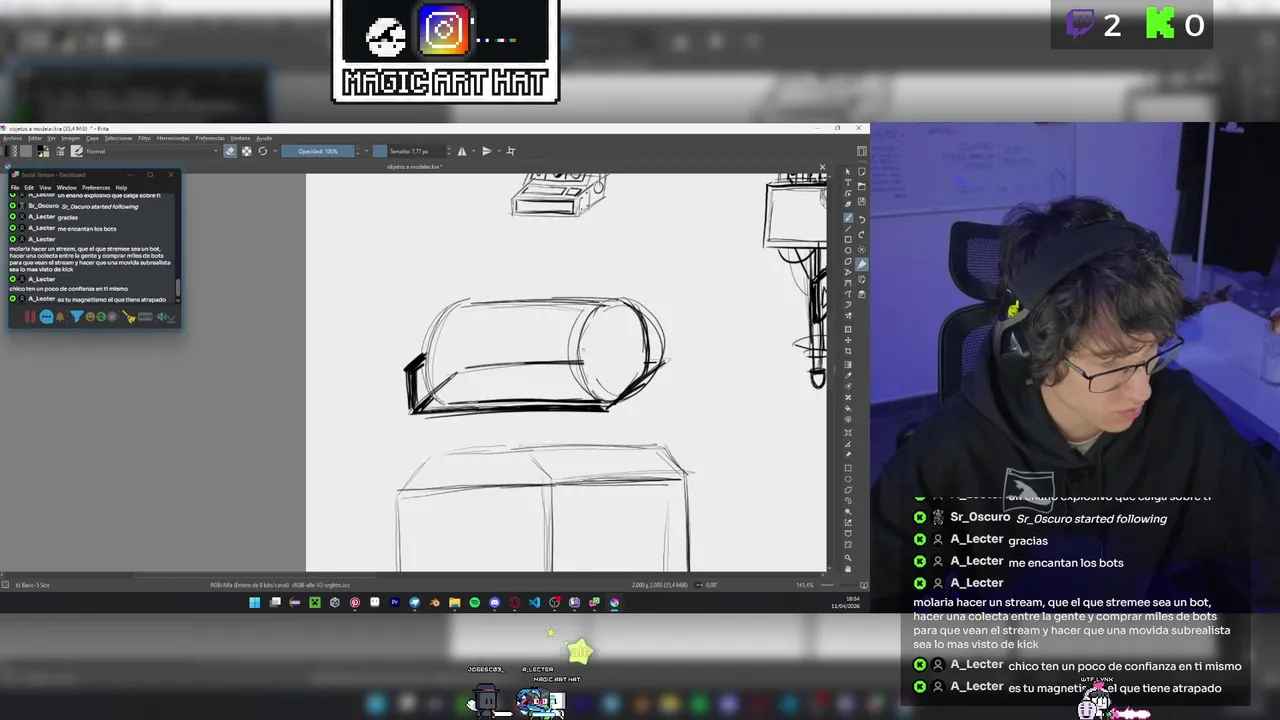Viewport: 1280px width, 720px height.
Task: Toggle the bell notification in Social Stream
Action: tap(60, 316)
